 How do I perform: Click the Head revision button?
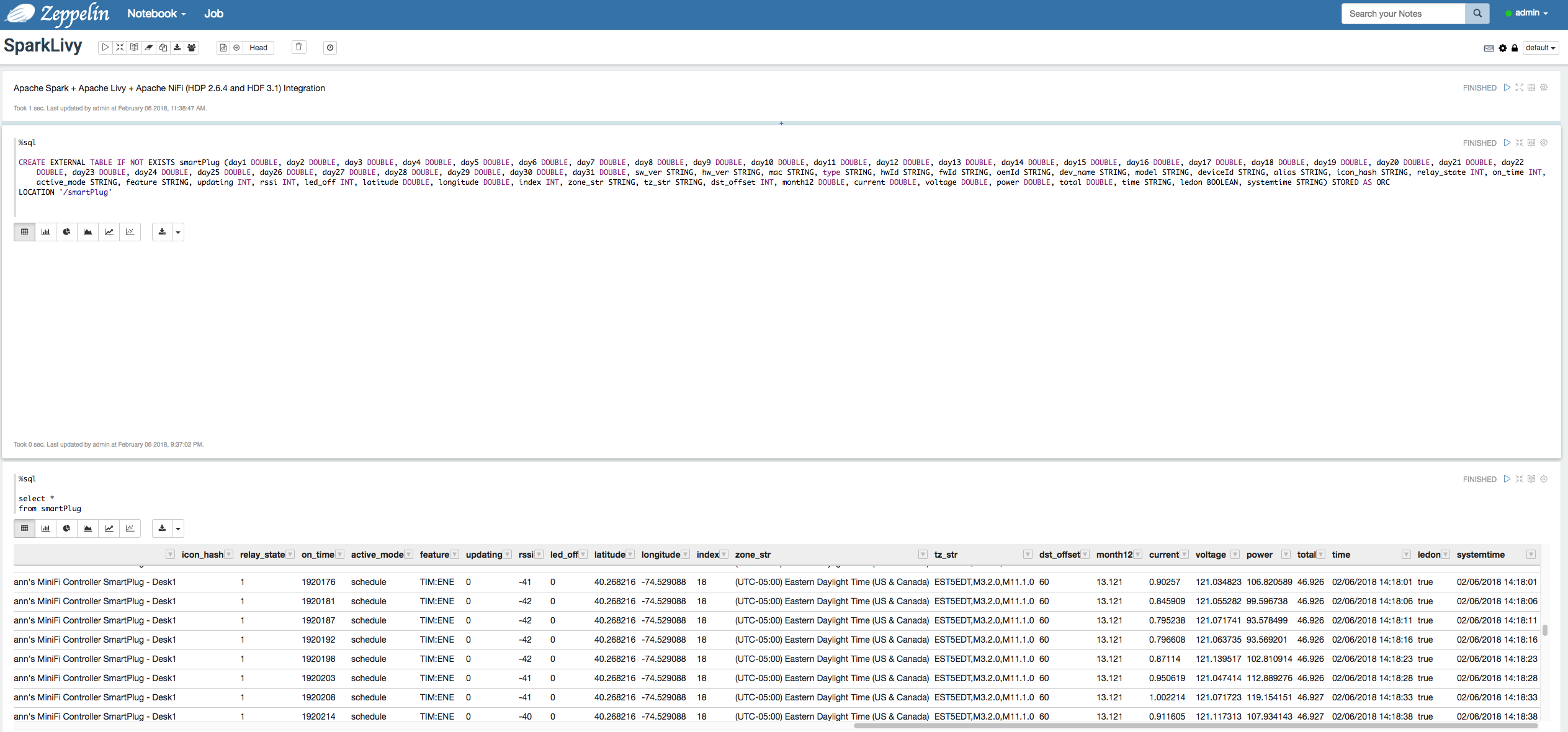(x=258, y=48)
